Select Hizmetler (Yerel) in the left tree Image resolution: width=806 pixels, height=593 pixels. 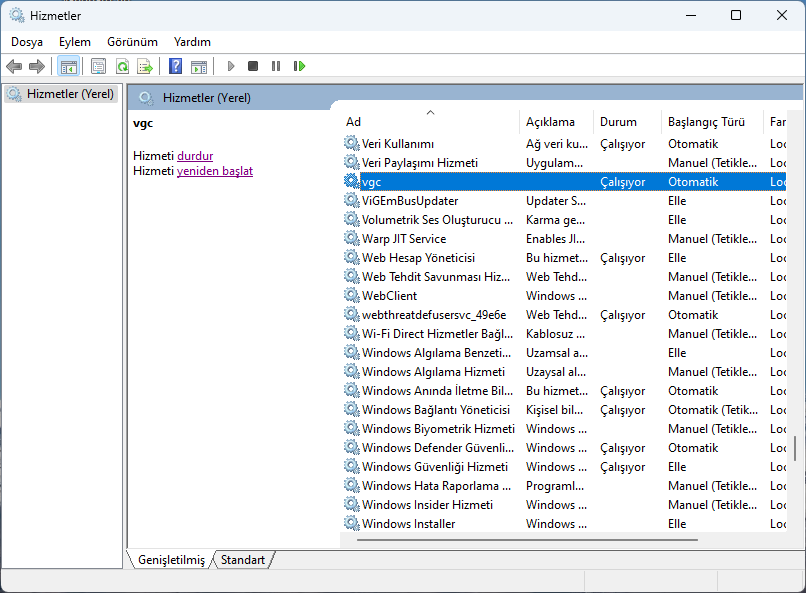coord(61,94)
